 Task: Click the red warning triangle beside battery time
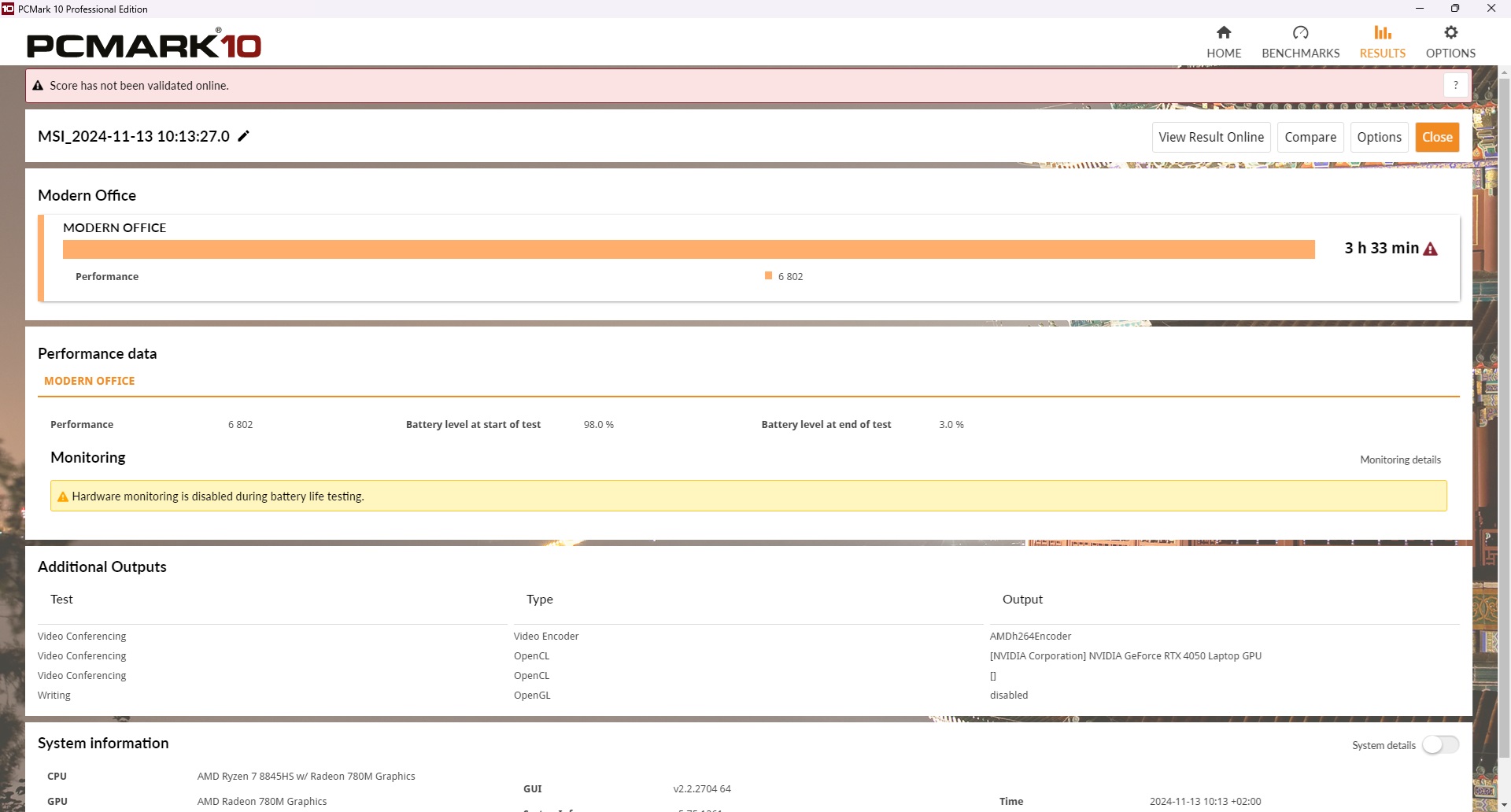tap(1431, 249)
